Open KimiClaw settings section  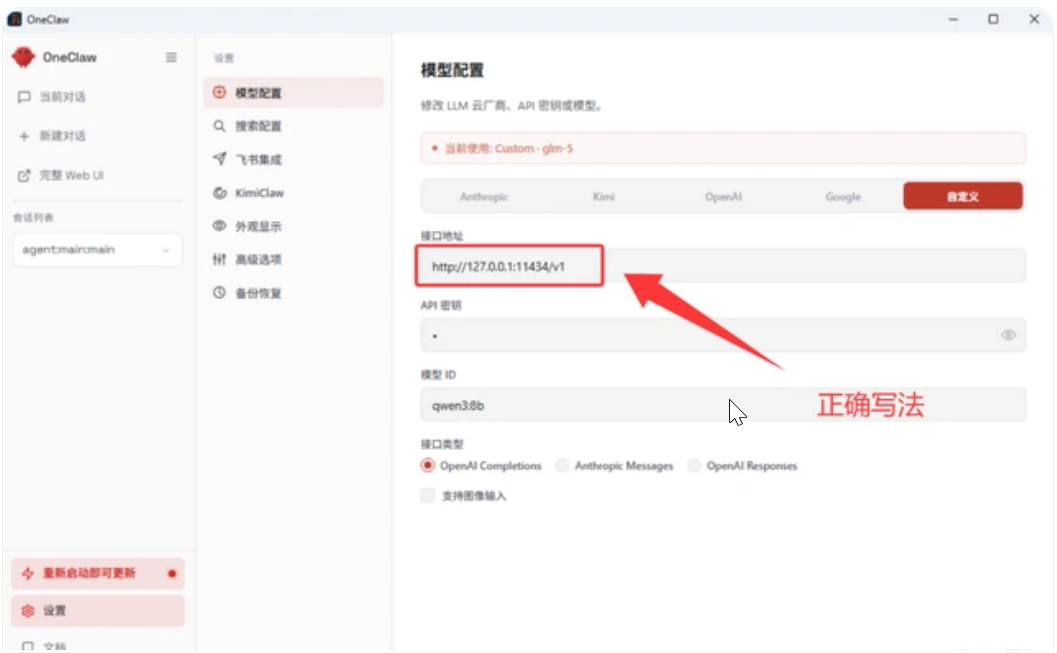click(294, 193)
